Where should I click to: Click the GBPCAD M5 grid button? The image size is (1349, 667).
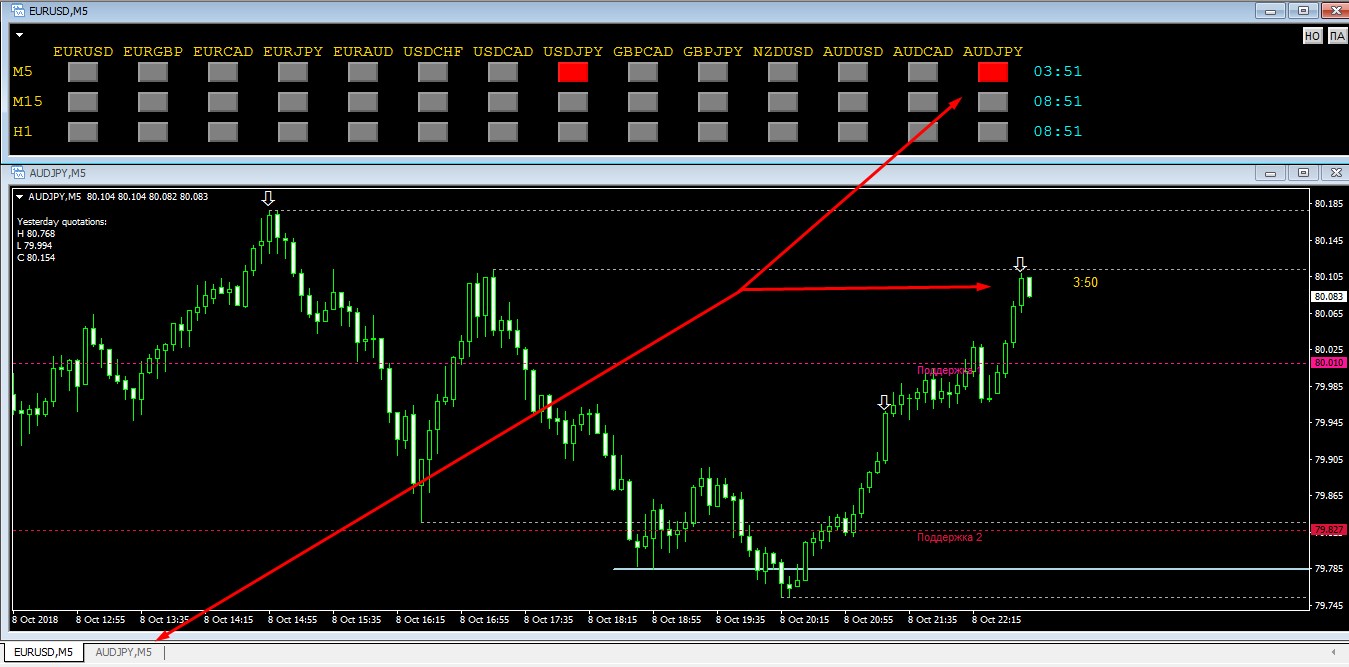click(x=643, y=72)
